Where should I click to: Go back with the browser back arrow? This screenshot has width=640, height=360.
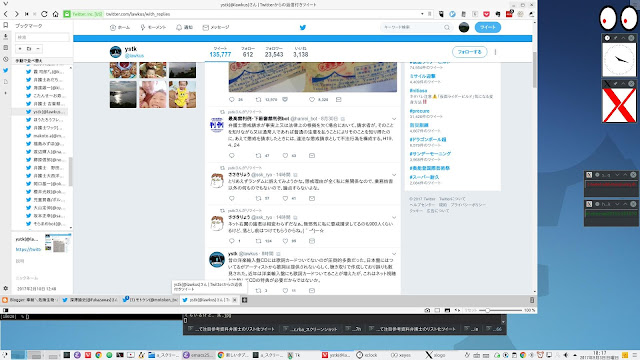[x=6, y=14]
